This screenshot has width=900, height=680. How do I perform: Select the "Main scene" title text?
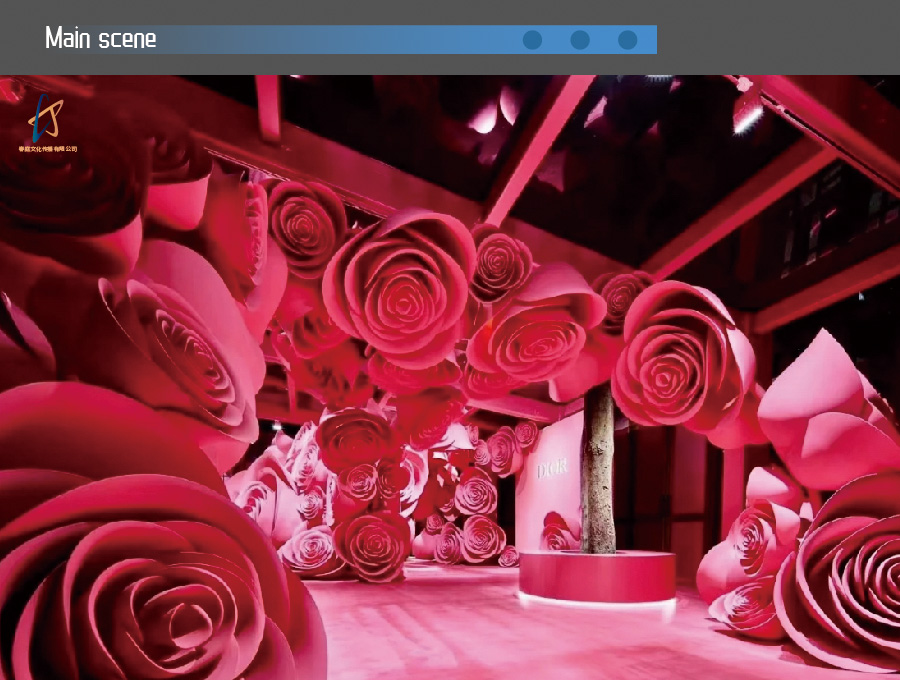click(x=101, y=39)
